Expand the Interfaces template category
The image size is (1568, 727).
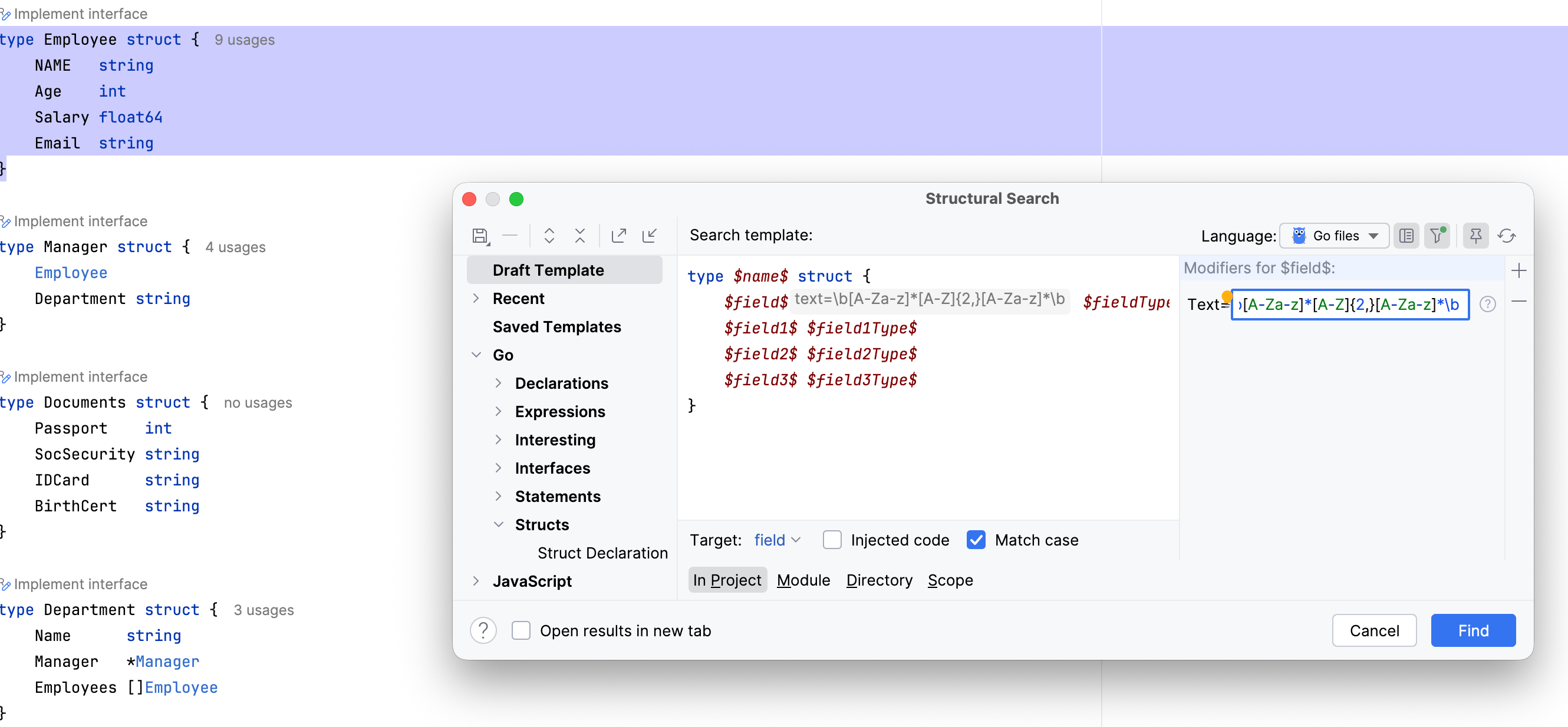click(x=499, y=468)
